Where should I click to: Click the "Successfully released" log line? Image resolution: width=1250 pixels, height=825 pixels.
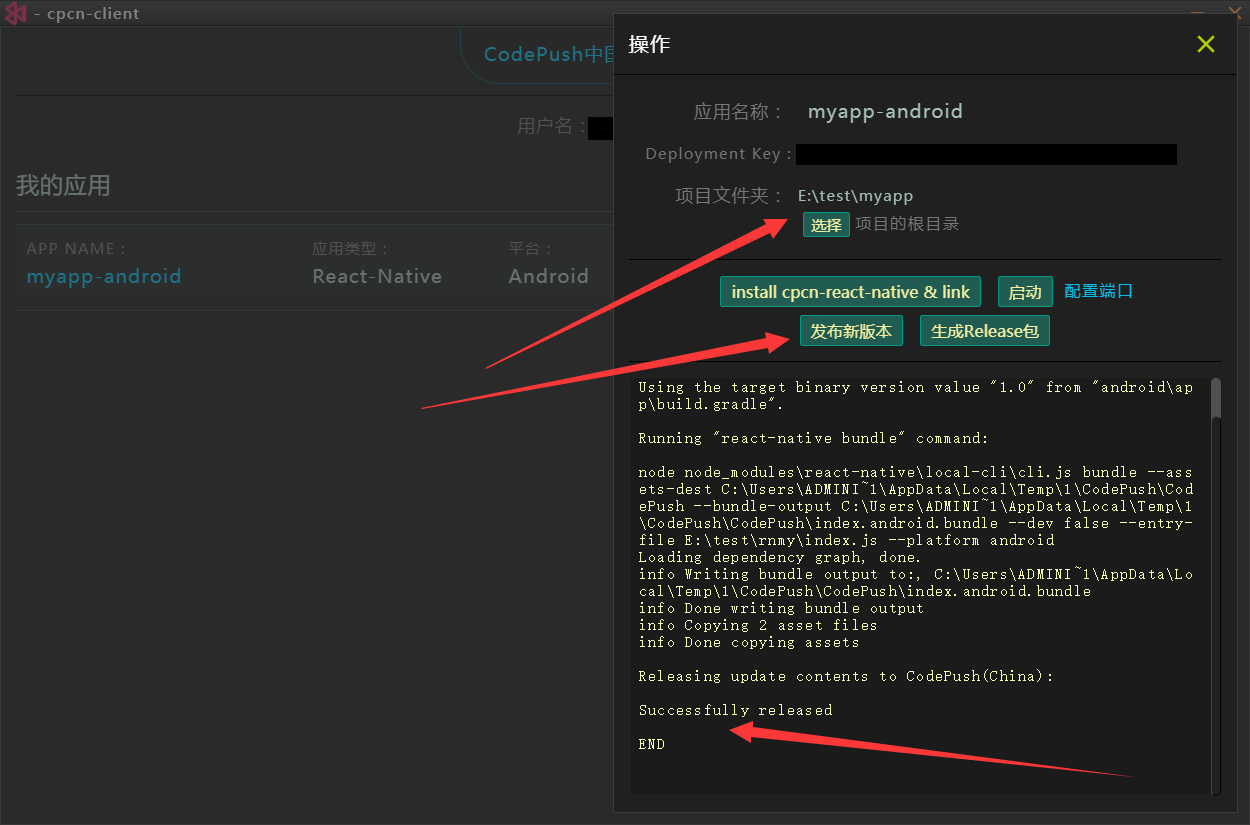[735, 710]
